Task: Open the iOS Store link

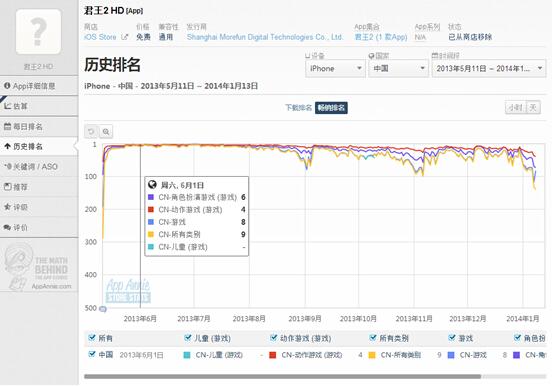Action: (x=100, y=37)
